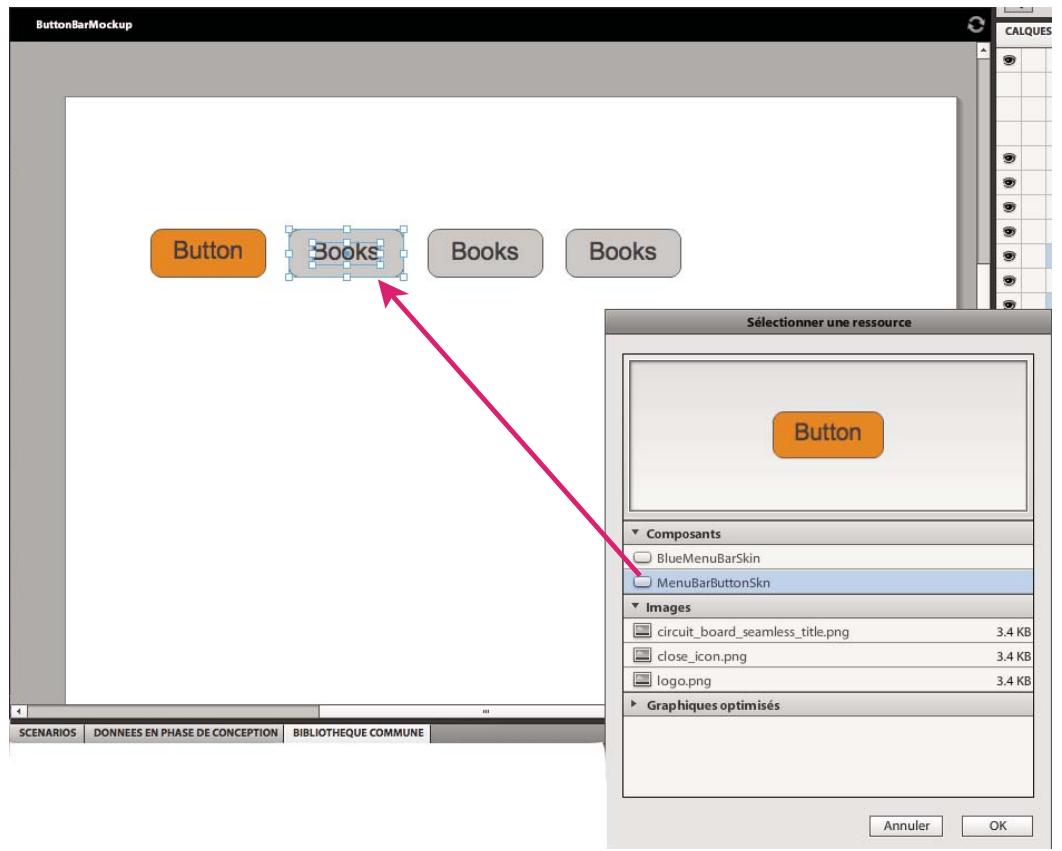Collapse the Composants section
The height and width of the screenshot is (851, 1062).
tap(635, 533)
